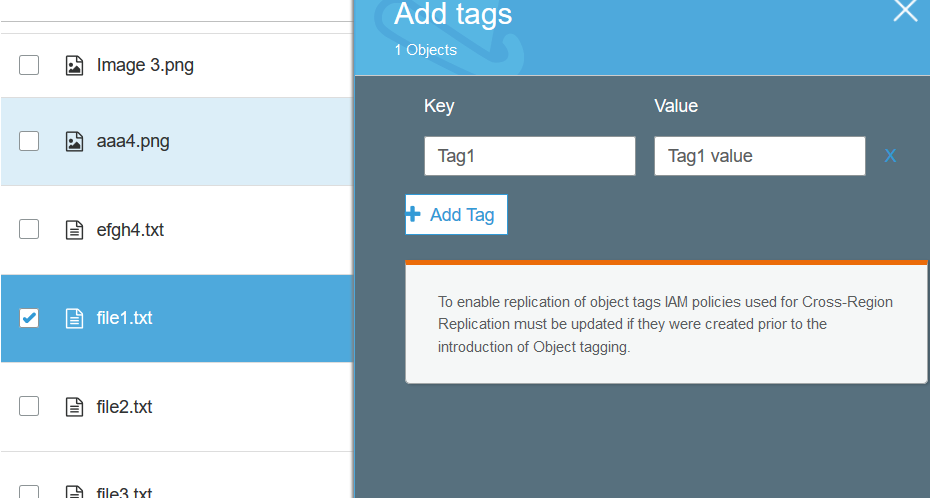Select the aaa4.png checkbox

(x=30, y=142)
